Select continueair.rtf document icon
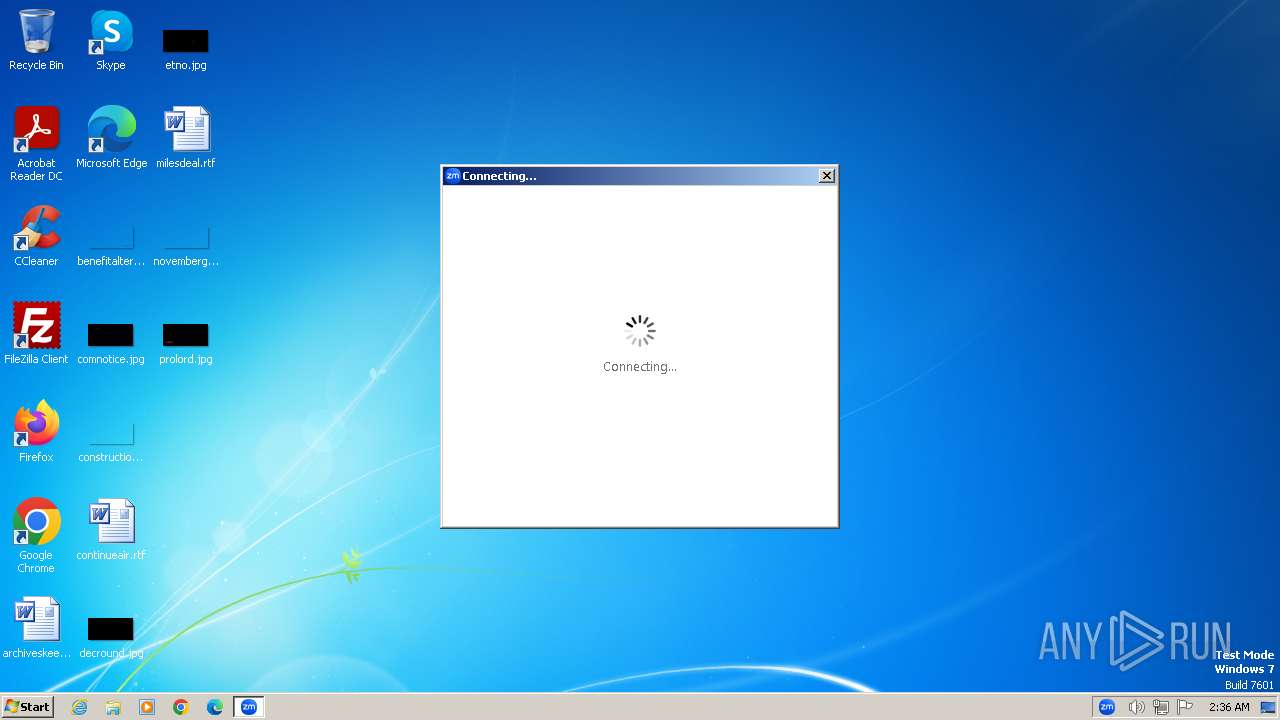The height and width of the screenshot is (720, 1280). point(111,529)
